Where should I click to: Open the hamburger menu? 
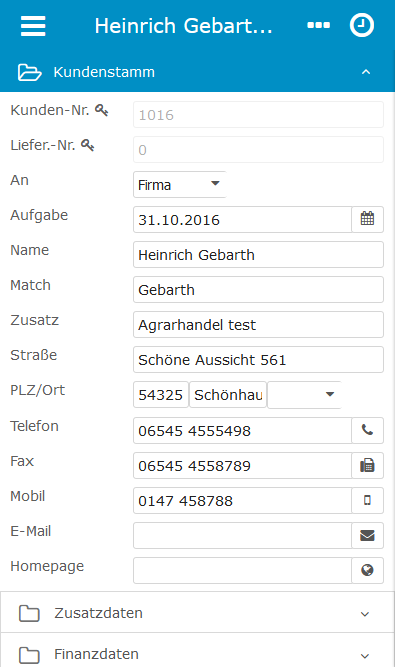point(33,26)
